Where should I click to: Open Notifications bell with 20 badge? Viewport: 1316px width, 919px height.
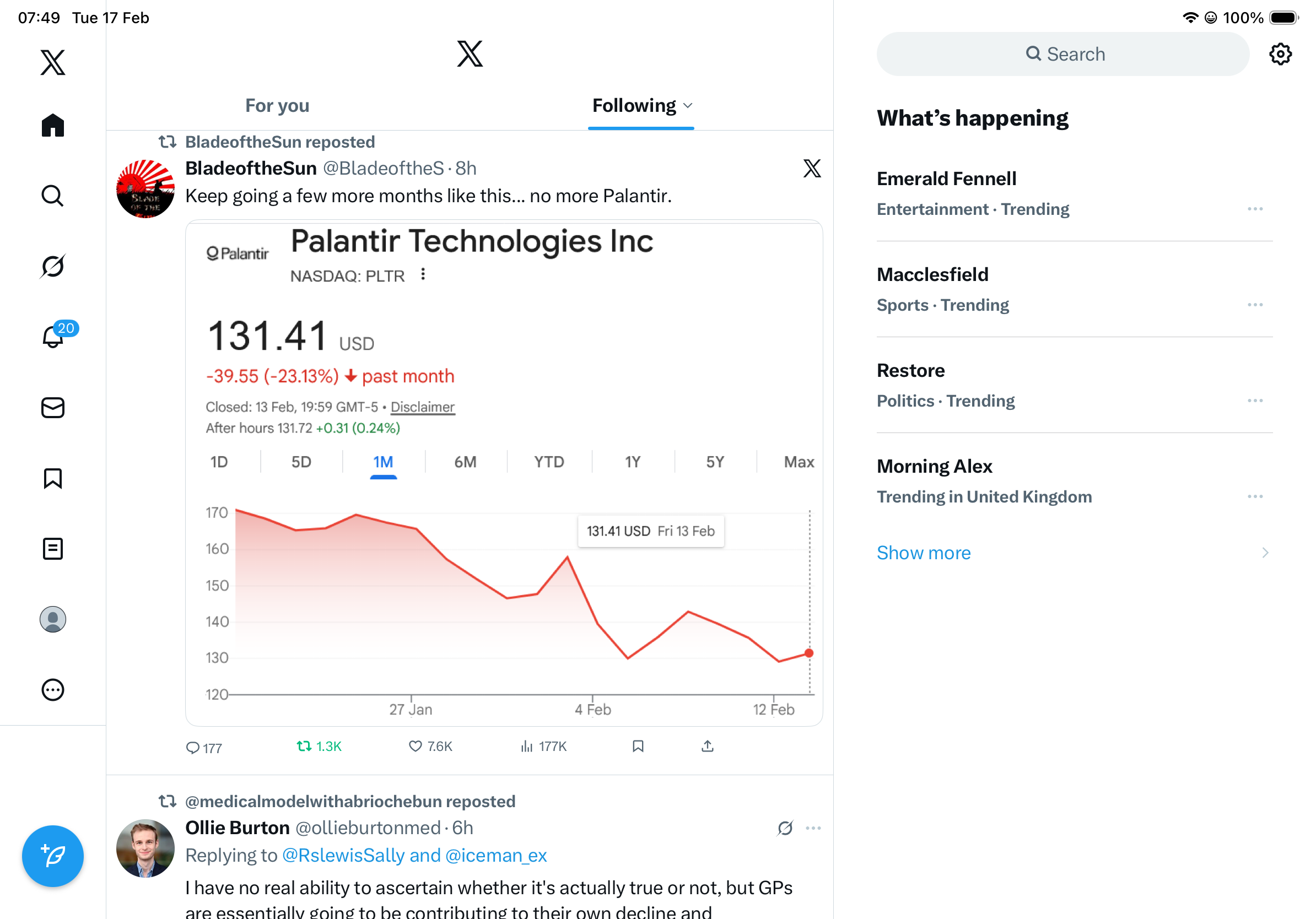click(53, 336)
